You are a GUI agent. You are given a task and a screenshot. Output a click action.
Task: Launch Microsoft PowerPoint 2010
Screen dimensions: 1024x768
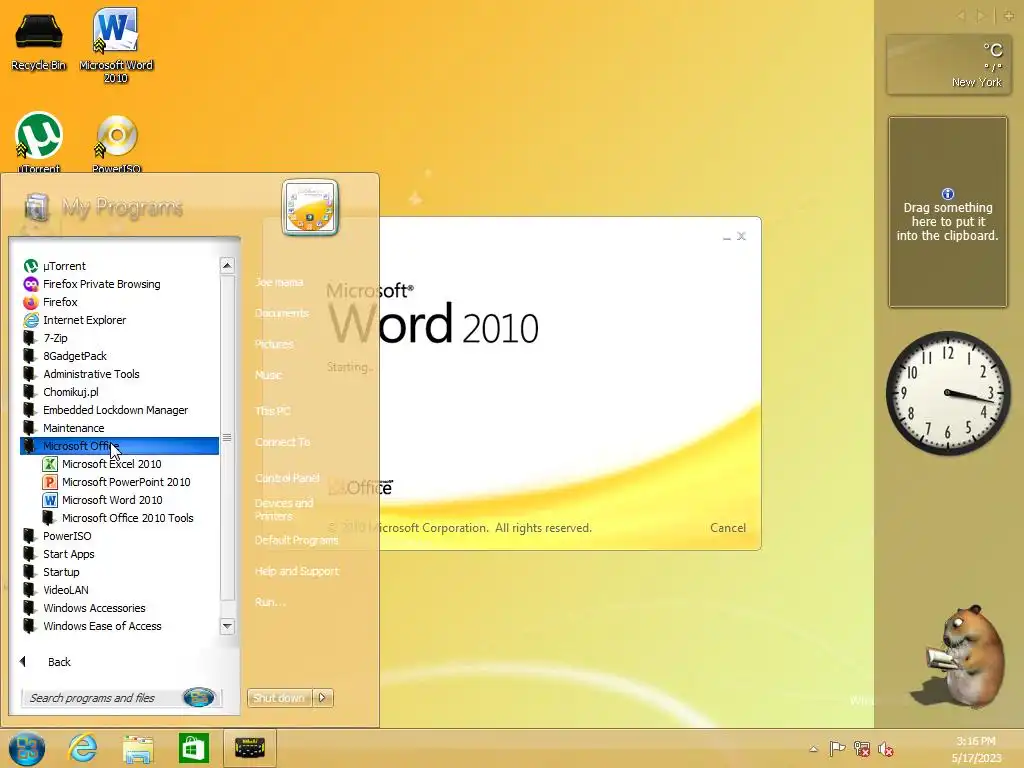pos(126,482)
